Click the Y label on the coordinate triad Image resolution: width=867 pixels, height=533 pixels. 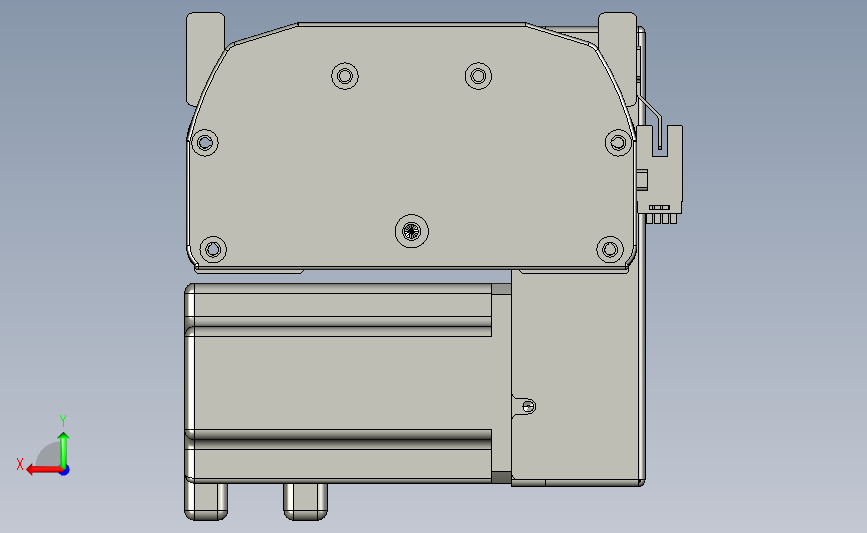[62, 421]
